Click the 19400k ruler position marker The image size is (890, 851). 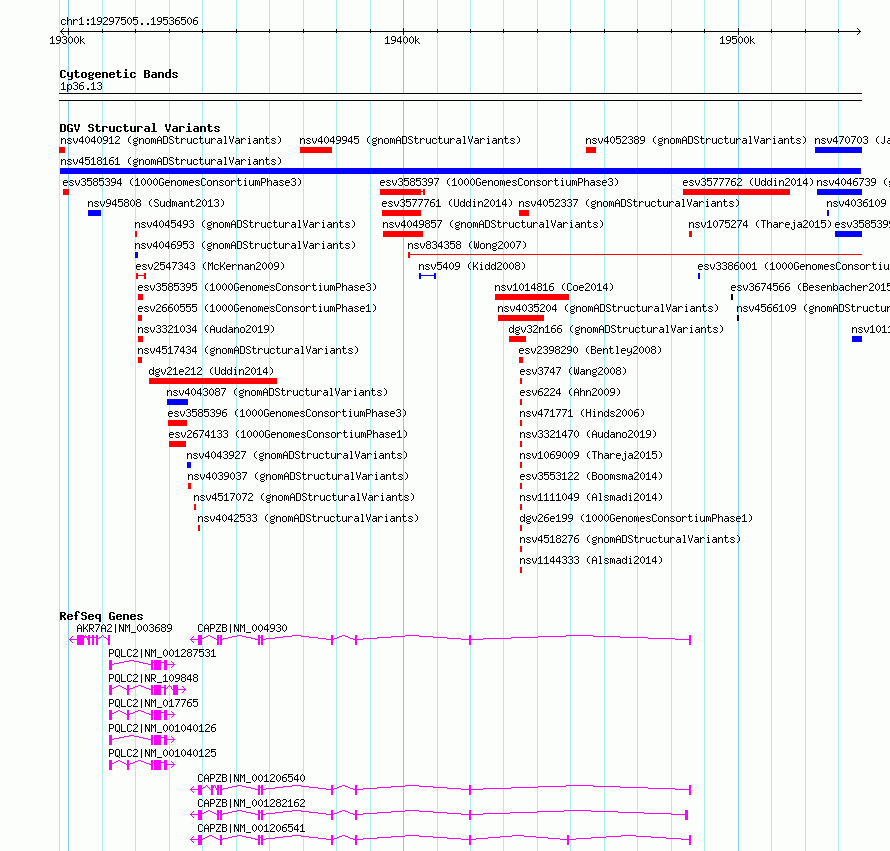402,40
